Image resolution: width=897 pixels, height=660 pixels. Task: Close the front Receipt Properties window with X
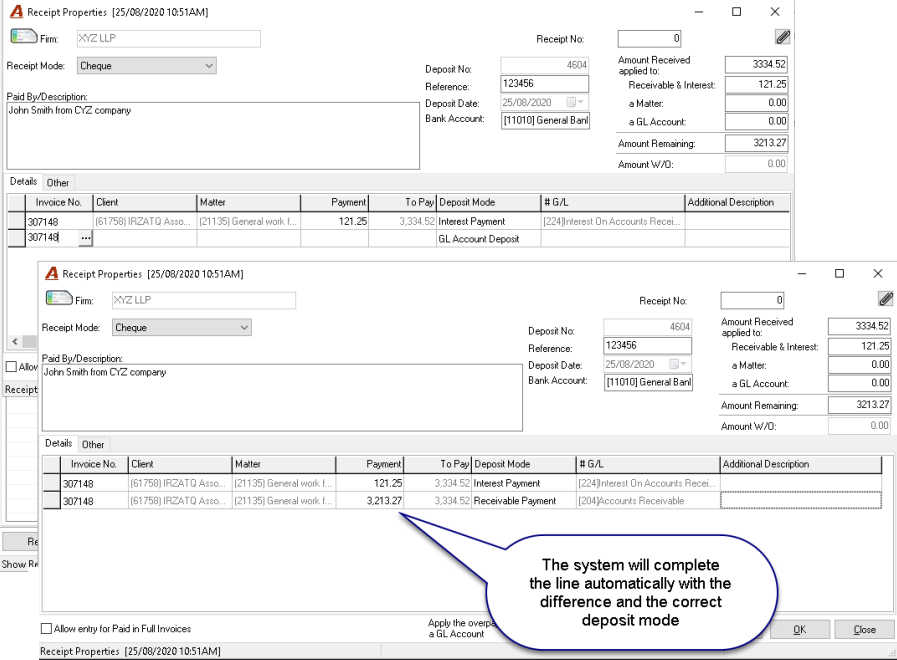pos(878,273)
